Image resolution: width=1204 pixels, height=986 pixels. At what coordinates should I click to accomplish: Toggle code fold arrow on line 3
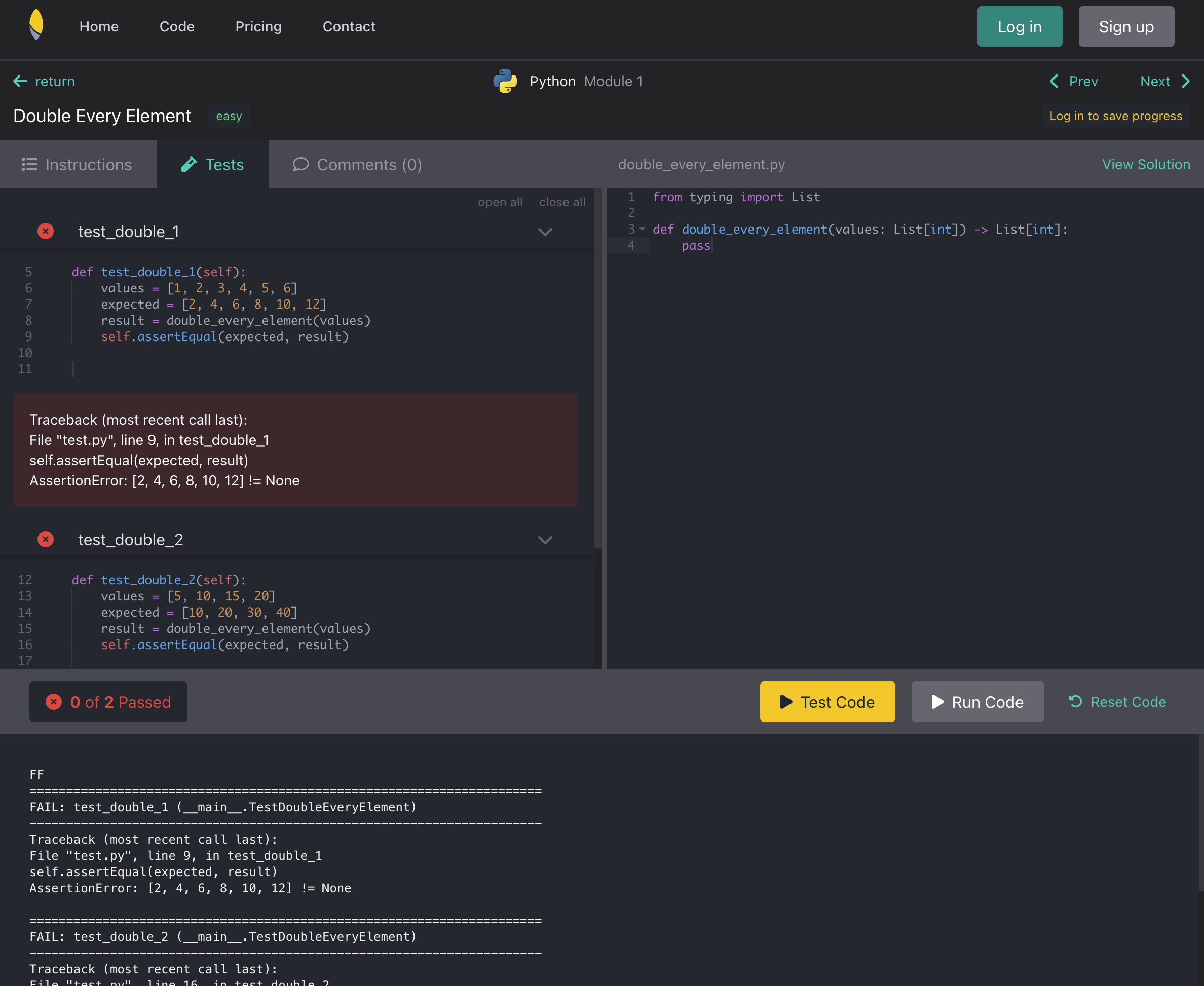[x=643, y=230]
